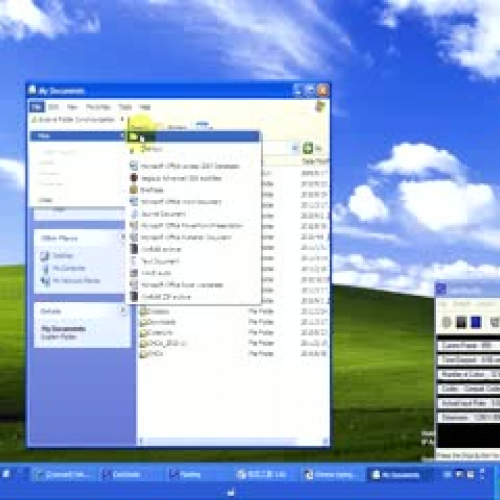Choose Shortcut in the New submenu
This screenshot has width=500, height=500.
(193, 149)
